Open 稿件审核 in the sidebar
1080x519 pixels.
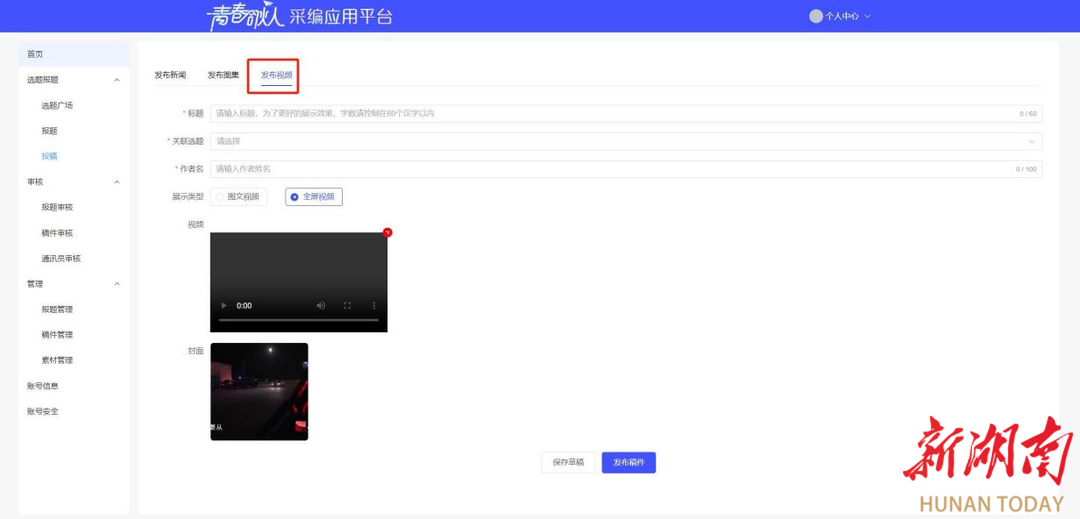coord(57,233)
